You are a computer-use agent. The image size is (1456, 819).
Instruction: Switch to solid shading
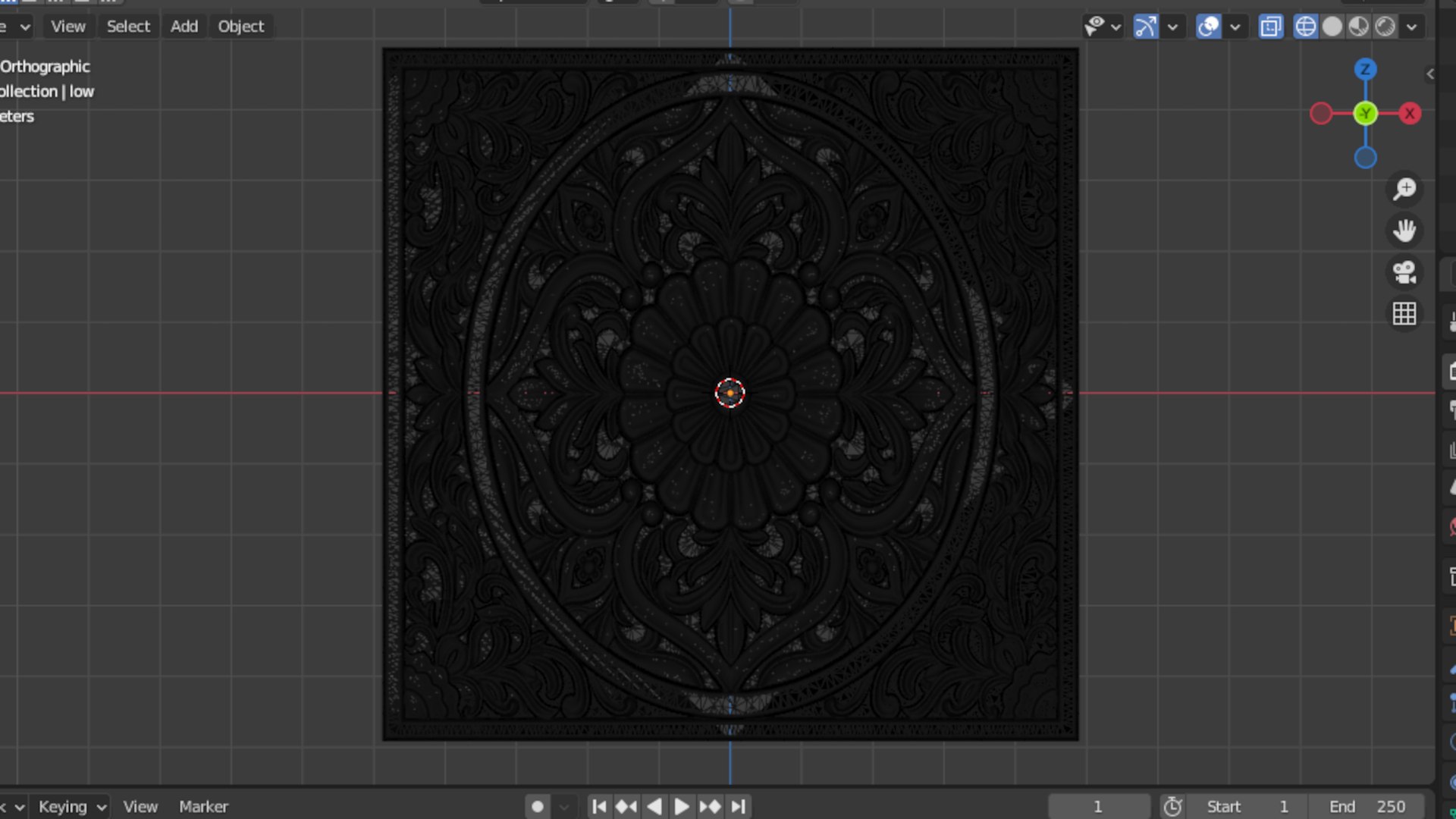(1332, 27)
